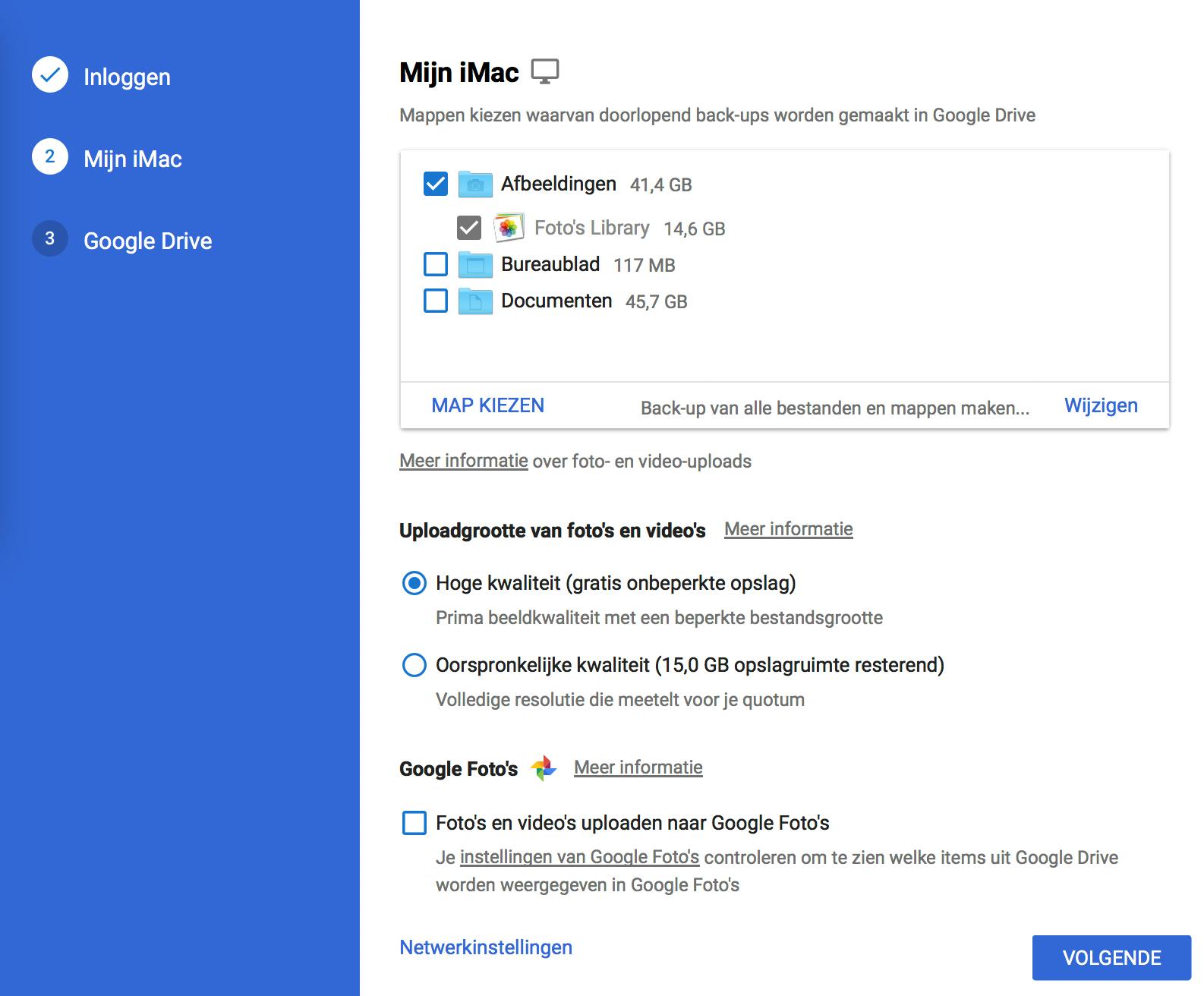This screenshot has height=996, width=1204.
Task: Click the iMac monitor icon
Action: click(x=544, y=71)
